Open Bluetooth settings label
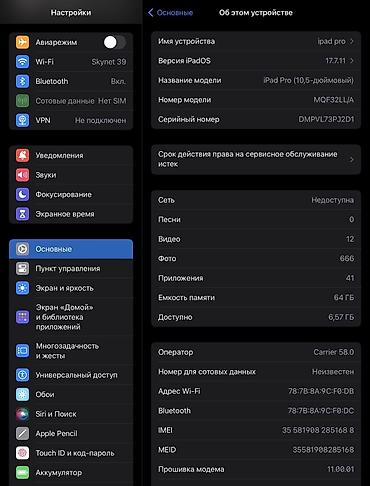This screenshot has width=370, height=486. 52,81
